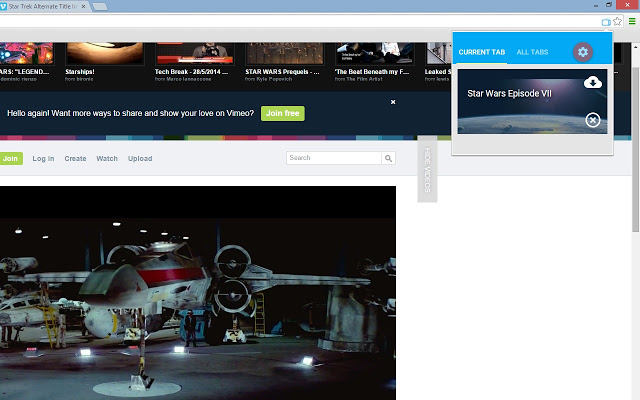Click the Upload link
This screenshot has height=400, width=640.
pos(140,158)
